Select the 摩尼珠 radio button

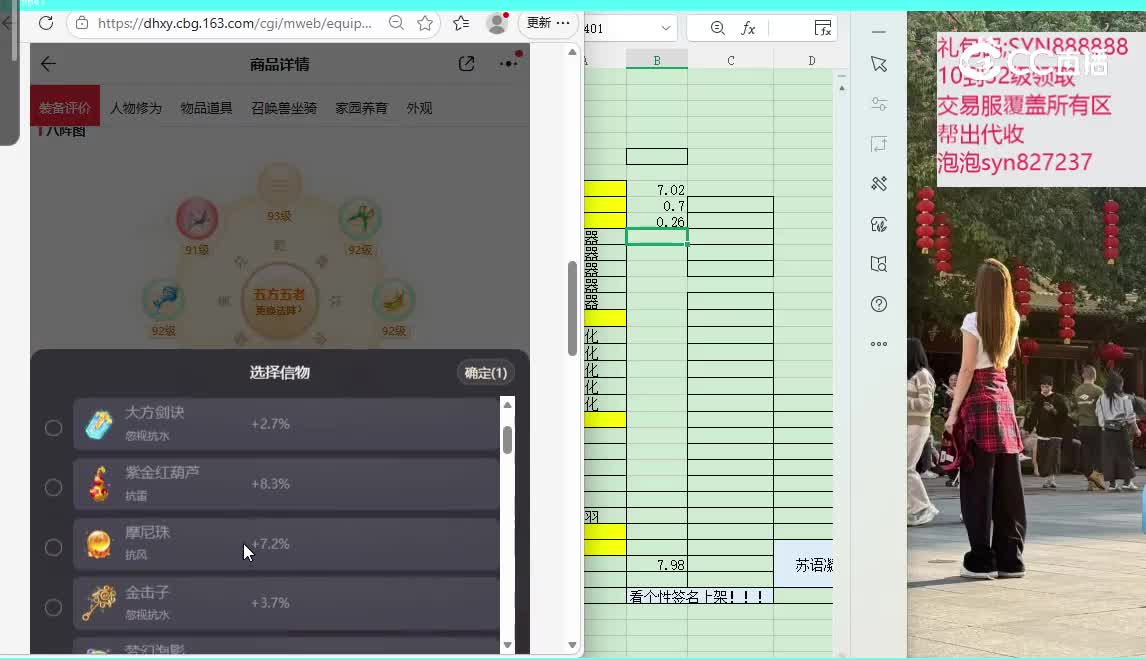(53, 547)
